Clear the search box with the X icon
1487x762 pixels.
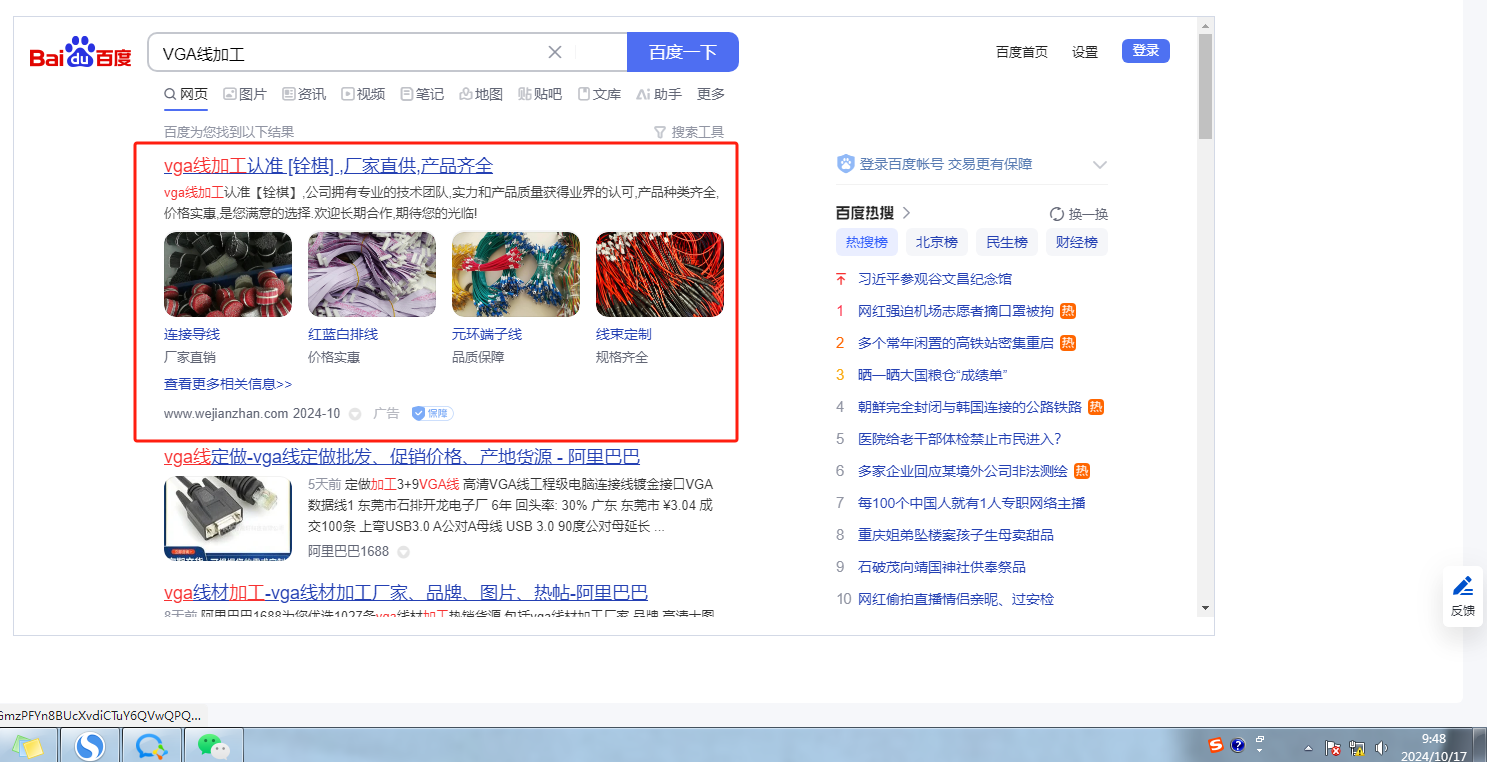555,52
